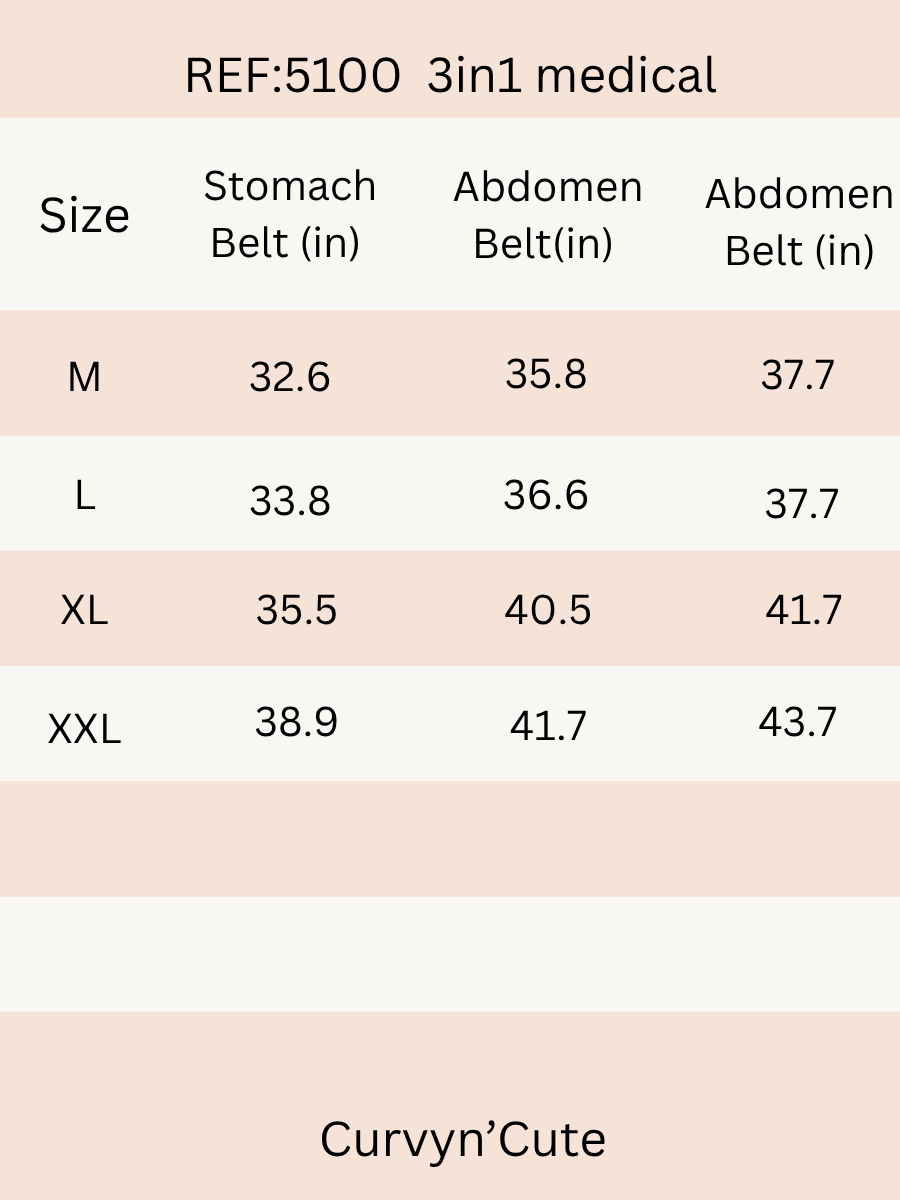Image resolution: width=900 pixels, height=1200 pixels.
Task: Select the 33.8 value in row L
Action: click(290, 502)
